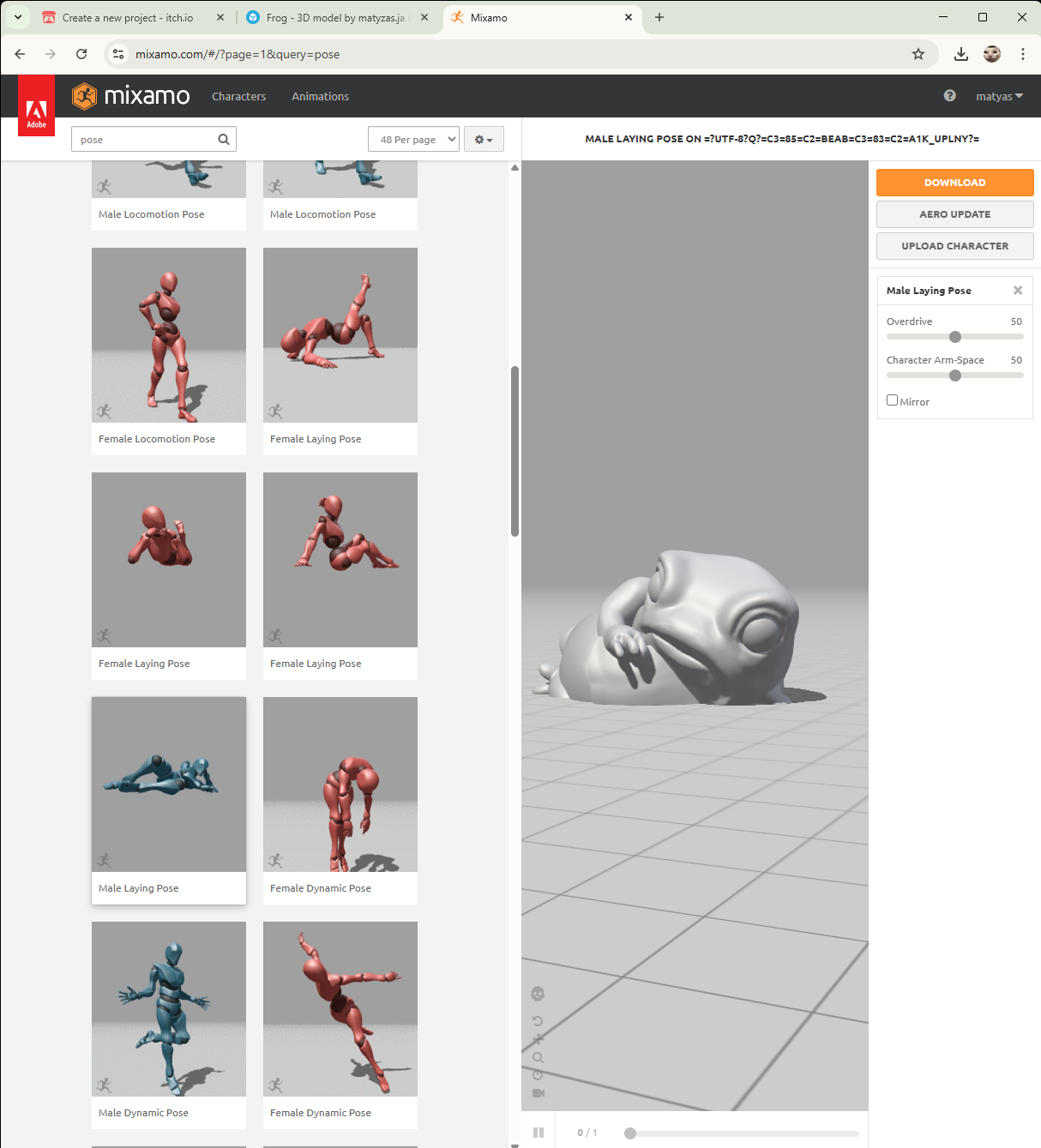Click the 0 / 1 frame counter
The image size is (1041, 1148).
[x=587, y=1133]
